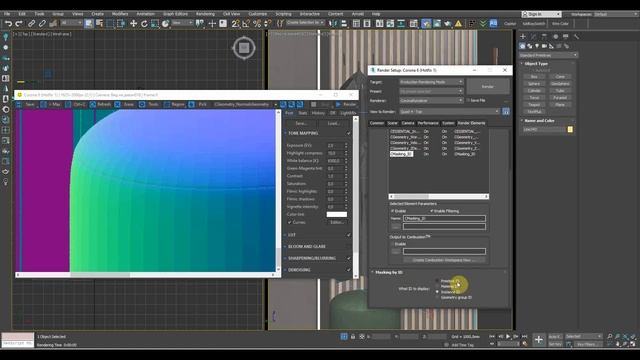Open Utilities wrench icon in Command Panel

tap(576, 37)
